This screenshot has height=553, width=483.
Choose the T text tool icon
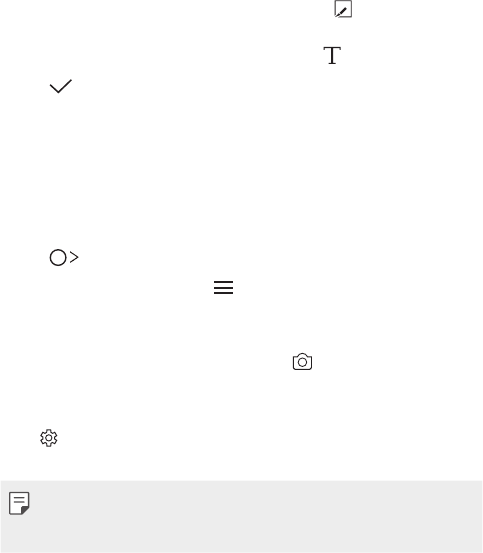click(x=332, y=55)
